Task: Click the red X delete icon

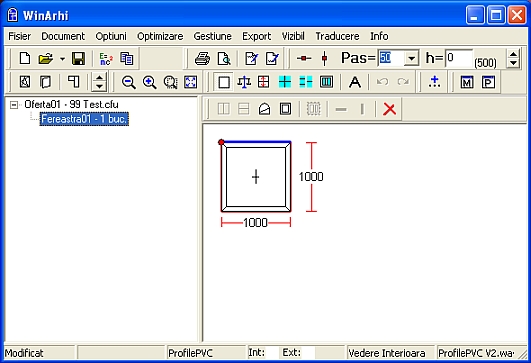Action: tap(389, 109)
